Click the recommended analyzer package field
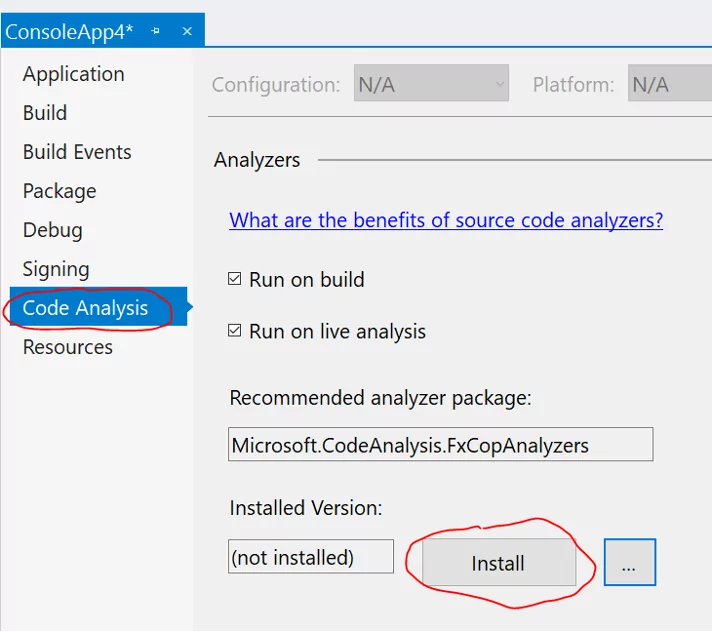The image size is (712, 632). (x=440, y=444)
